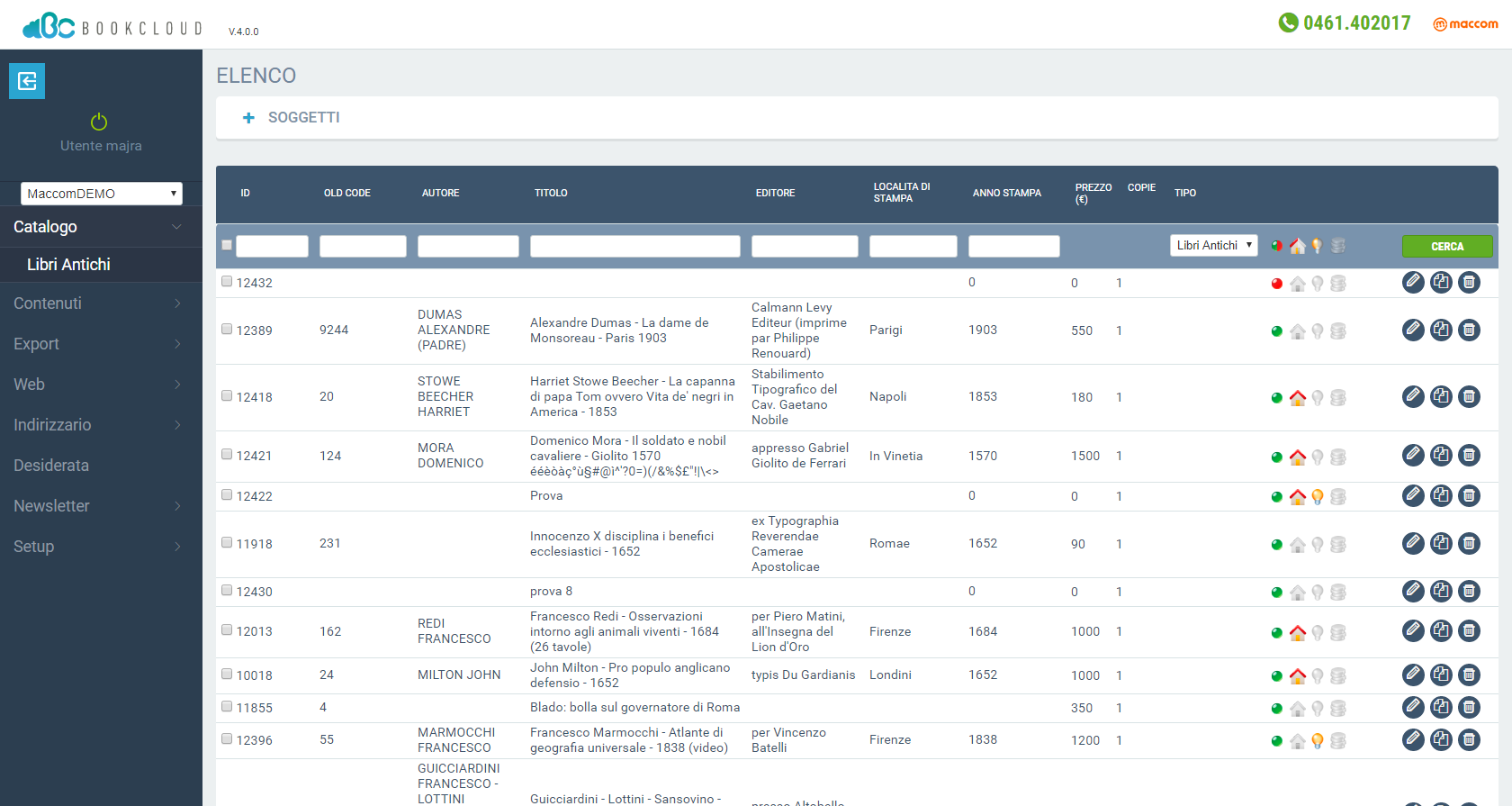Click the green power logout icon

click(99, 122)
